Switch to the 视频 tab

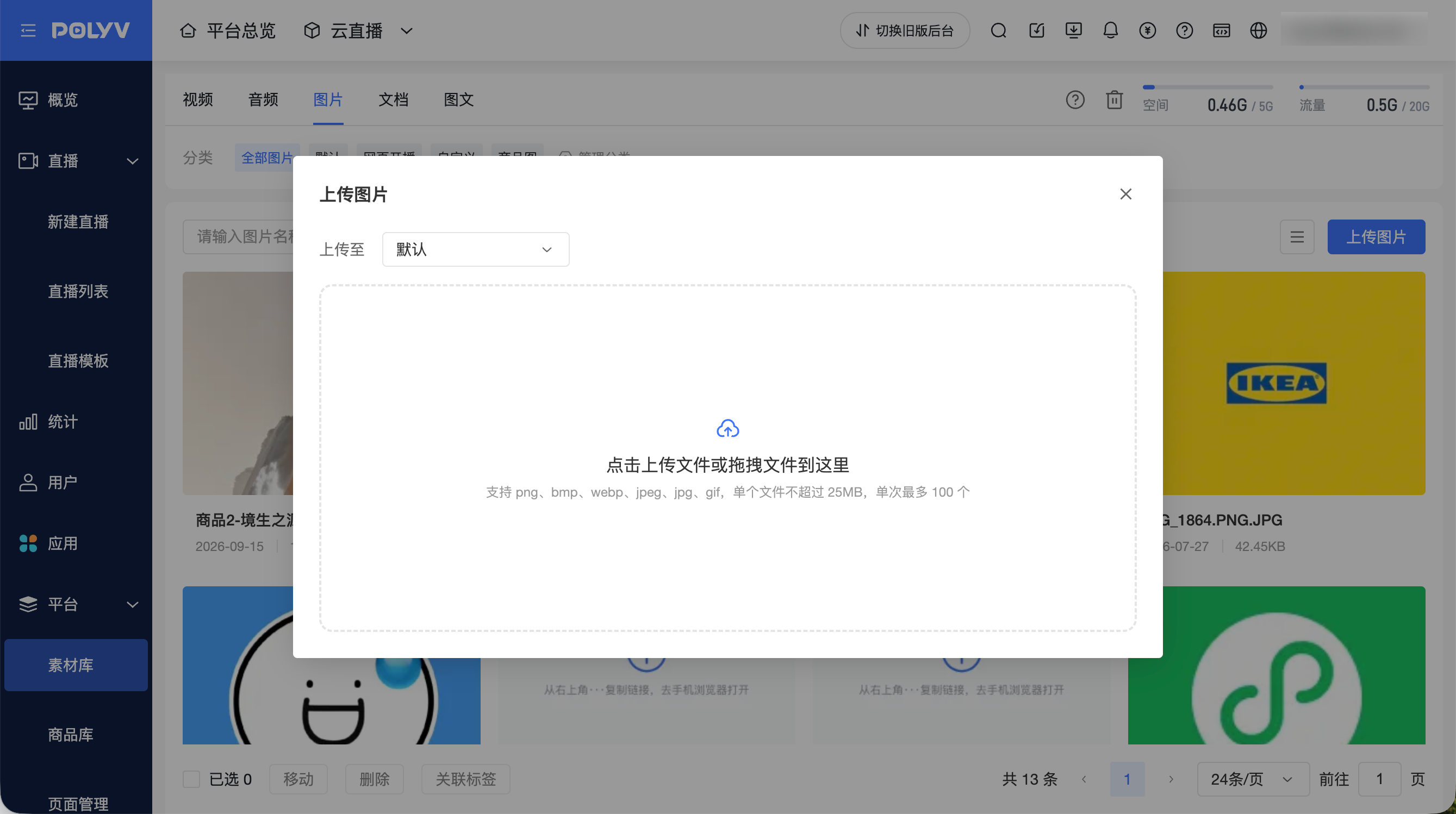(x=198, y=100)
